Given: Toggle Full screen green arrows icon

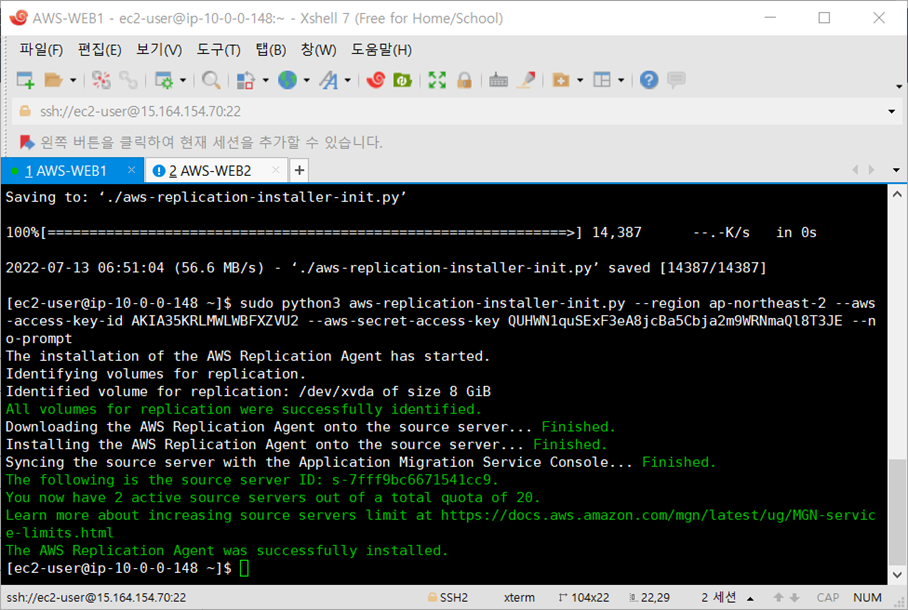Looking at the screenshot, I should pos(437,80).
